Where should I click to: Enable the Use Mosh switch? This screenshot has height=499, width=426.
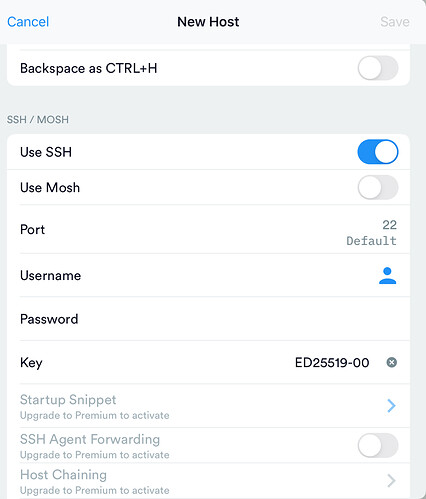378,187
